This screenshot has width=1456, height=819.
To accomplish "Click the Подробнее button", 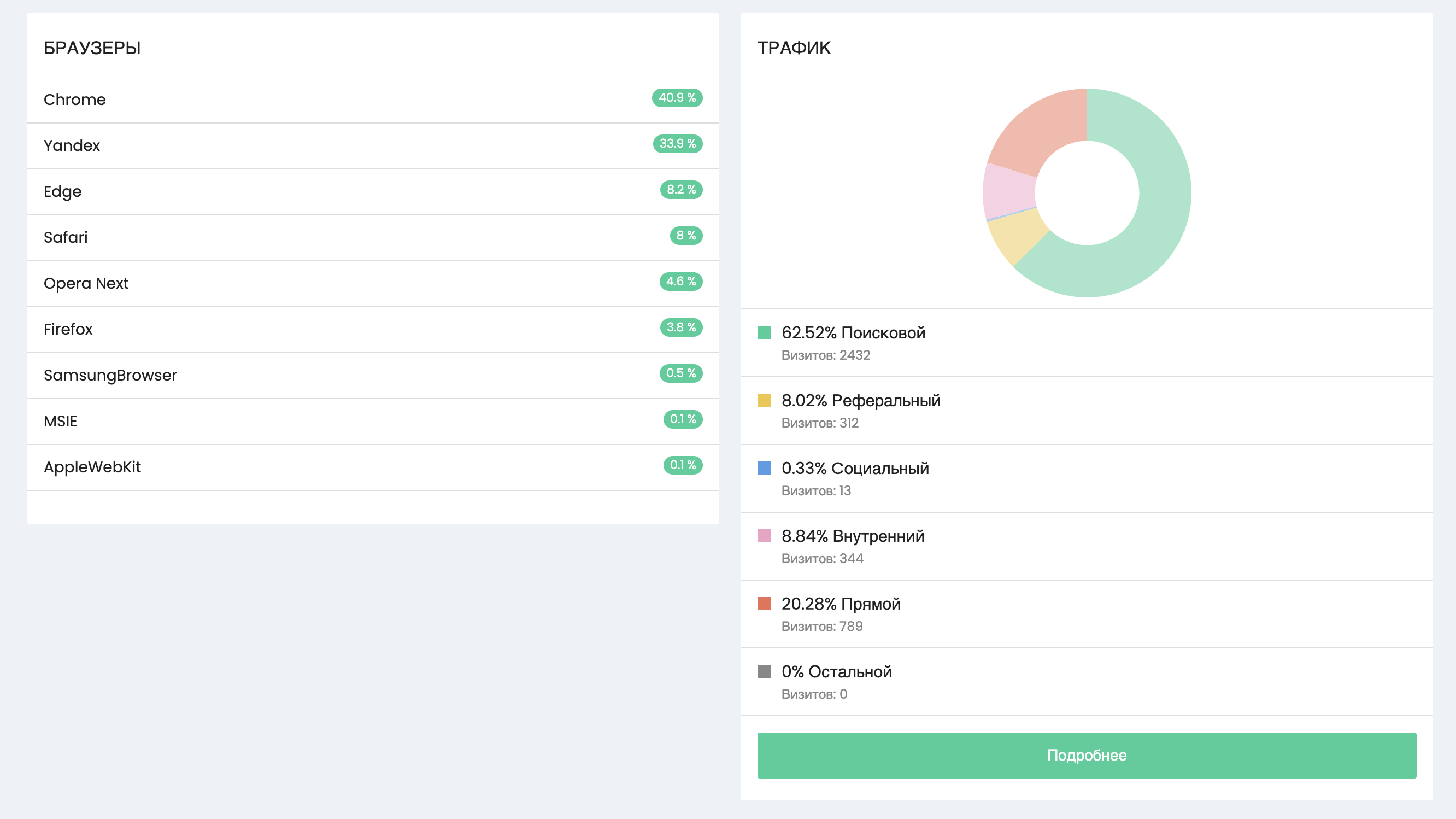I will pyautogui.click(x=1087, y=755).
